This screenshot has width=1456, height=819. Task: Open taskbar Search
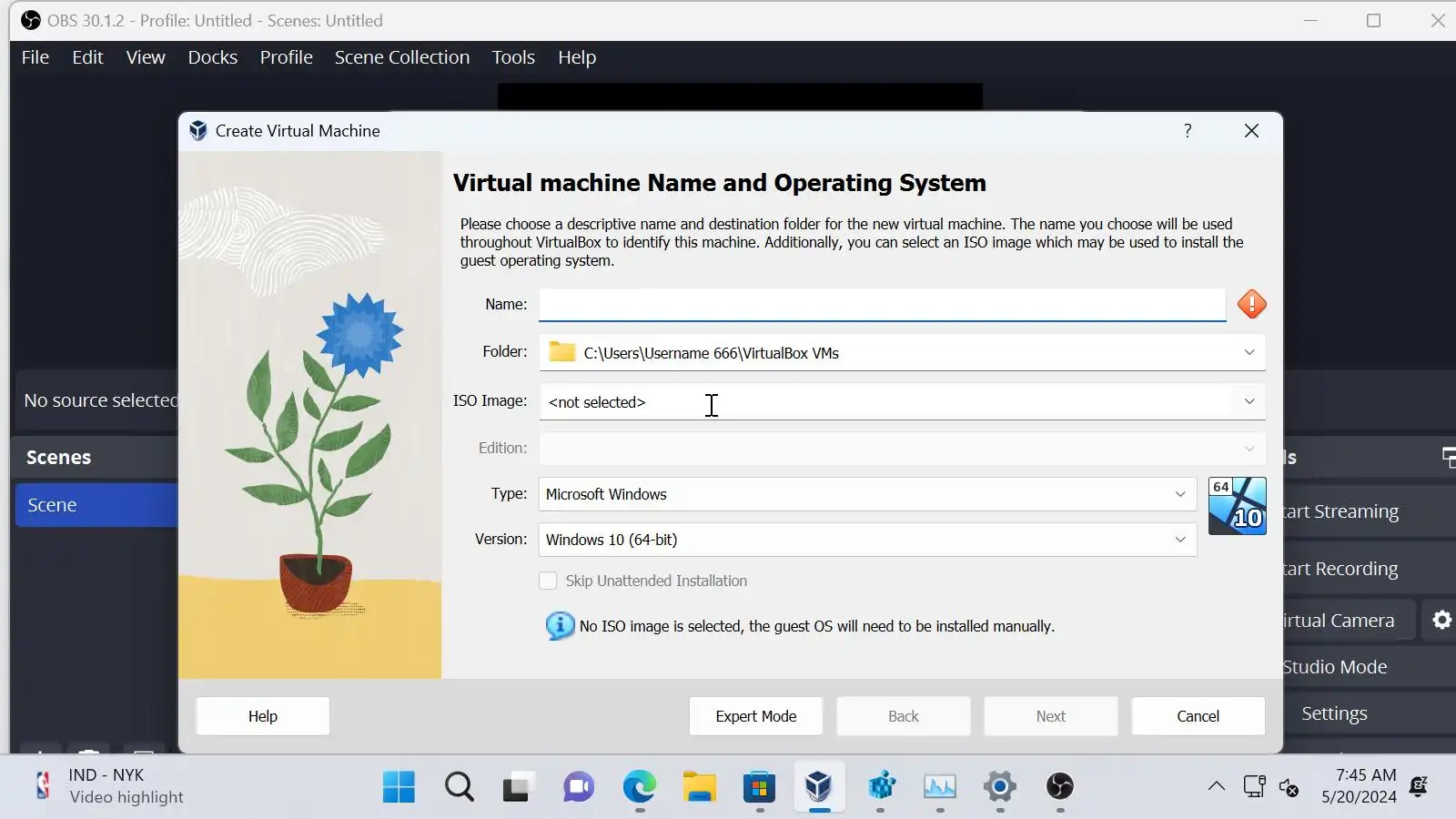460,786
